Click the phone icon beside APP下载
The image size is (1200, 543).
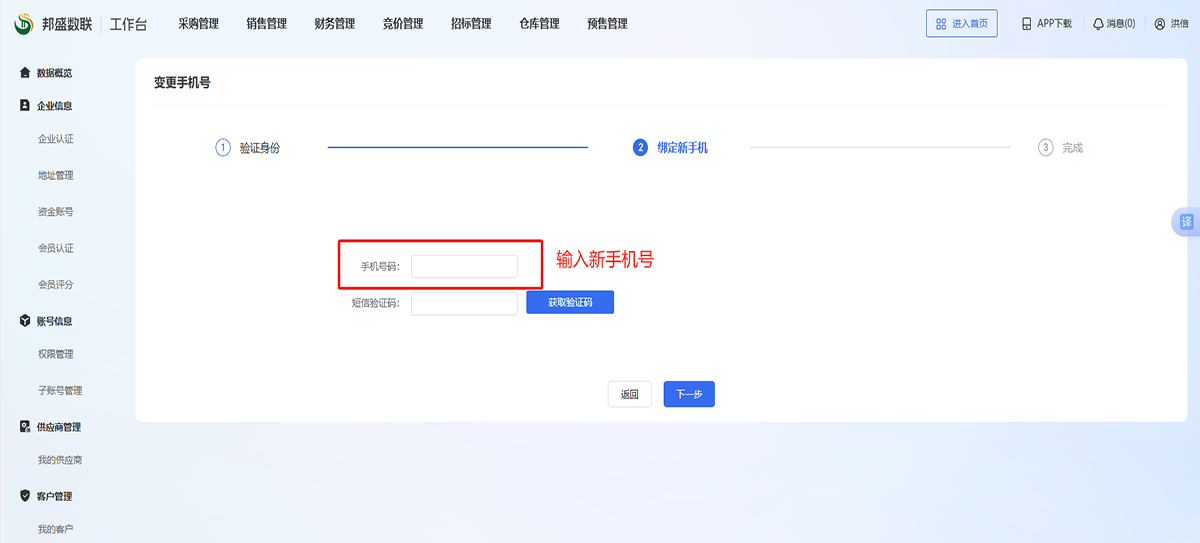pyautogui.click(x=1026, y=24)
